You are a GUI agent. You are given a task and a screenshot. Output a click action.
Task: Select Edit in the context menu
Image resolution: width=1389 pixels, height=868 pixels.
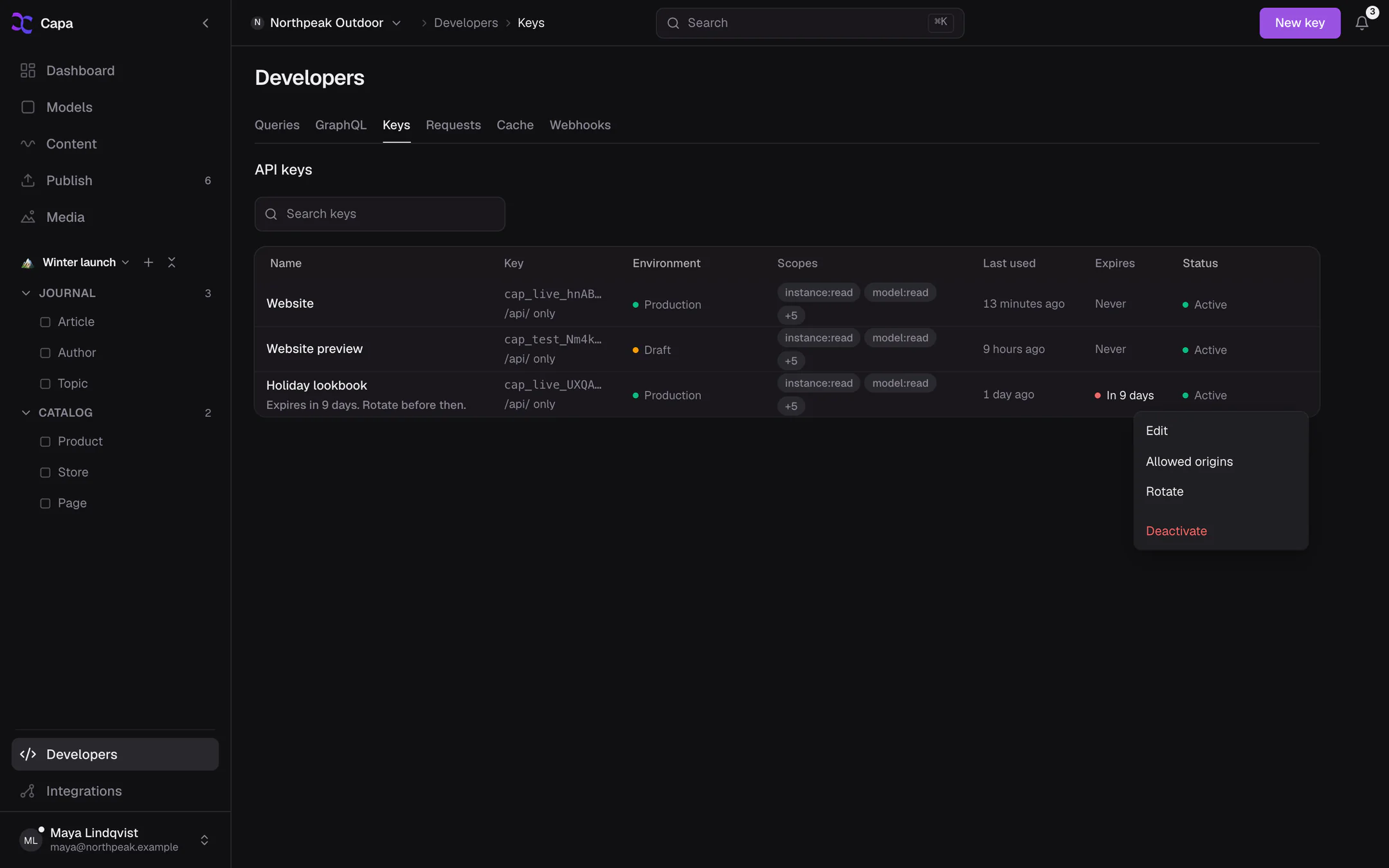point(1221,431)
